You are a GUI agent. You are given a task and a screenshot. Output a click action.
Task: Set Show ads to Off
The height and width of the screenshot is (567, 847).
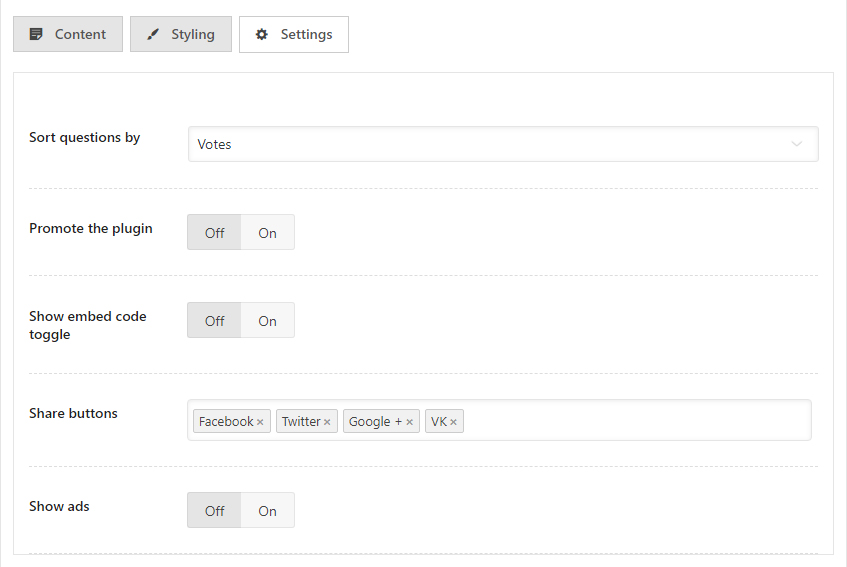215,511
